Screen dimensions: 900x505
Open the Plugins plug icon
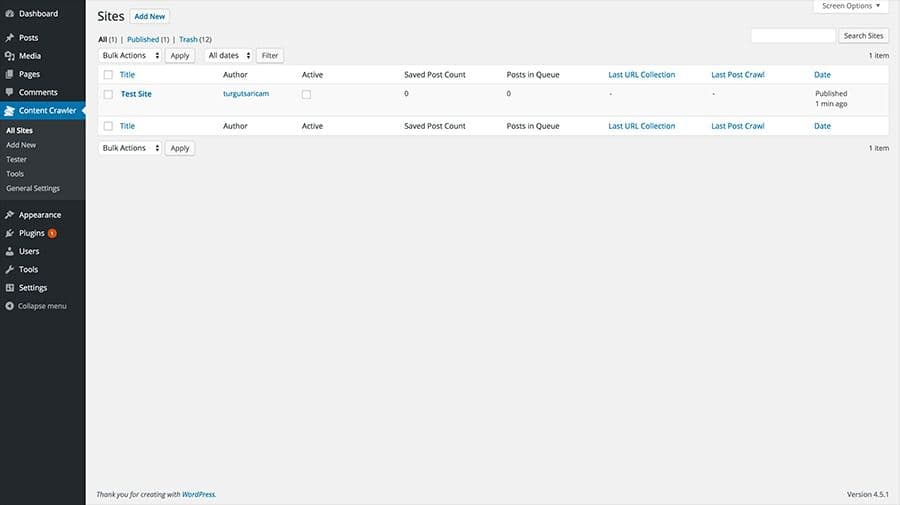point(10,233)
